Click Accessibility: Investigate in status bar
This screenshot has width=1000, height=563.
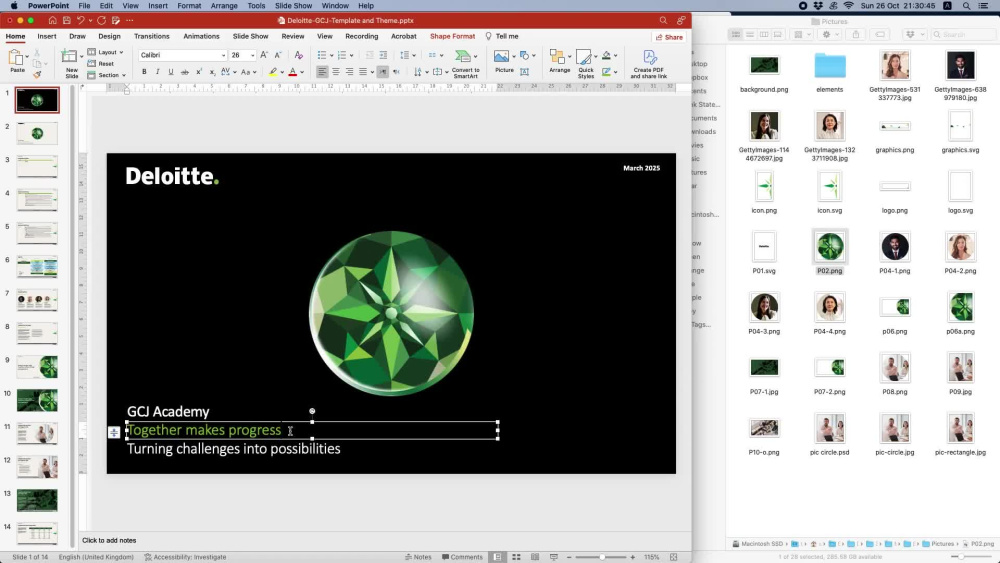pos(185,557)
